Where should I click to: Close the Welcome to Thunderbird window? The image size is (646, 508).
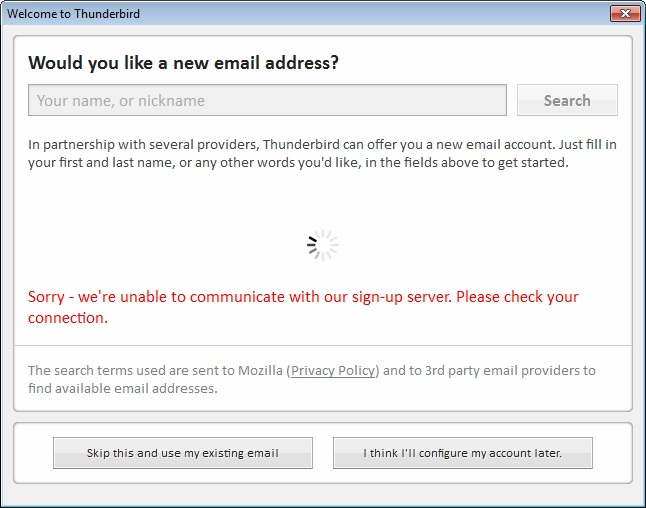624,13
